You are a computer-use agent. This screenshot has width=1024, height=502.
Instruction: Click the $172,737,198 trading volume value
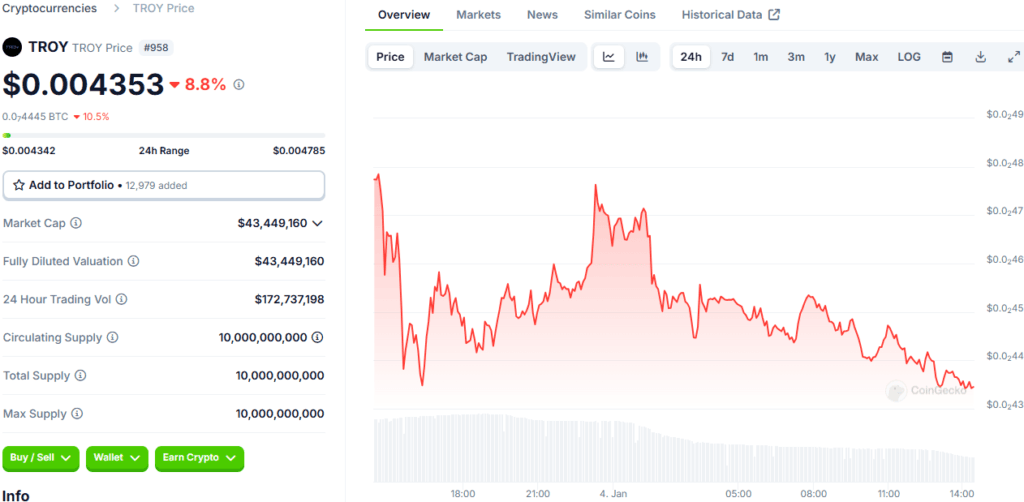(289, 300)
